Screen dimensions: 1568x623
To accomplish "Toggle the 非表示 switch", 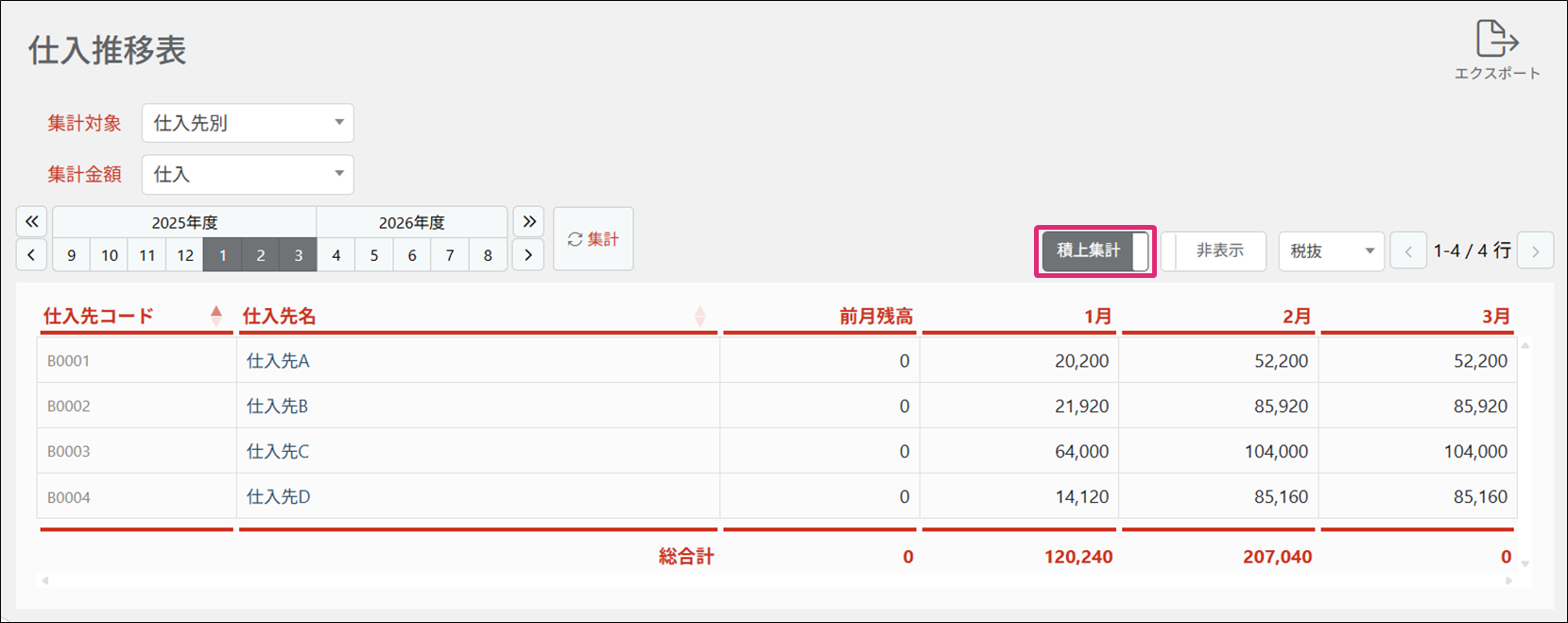I will tap(1214, 251).
